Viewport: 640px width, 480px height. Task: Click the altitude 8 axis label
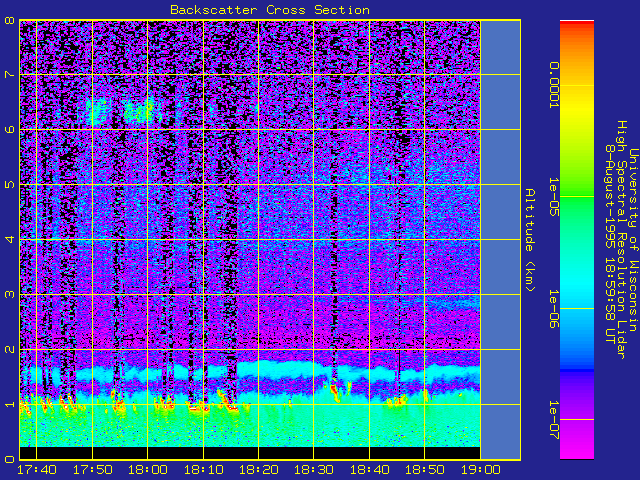point(9,20)
